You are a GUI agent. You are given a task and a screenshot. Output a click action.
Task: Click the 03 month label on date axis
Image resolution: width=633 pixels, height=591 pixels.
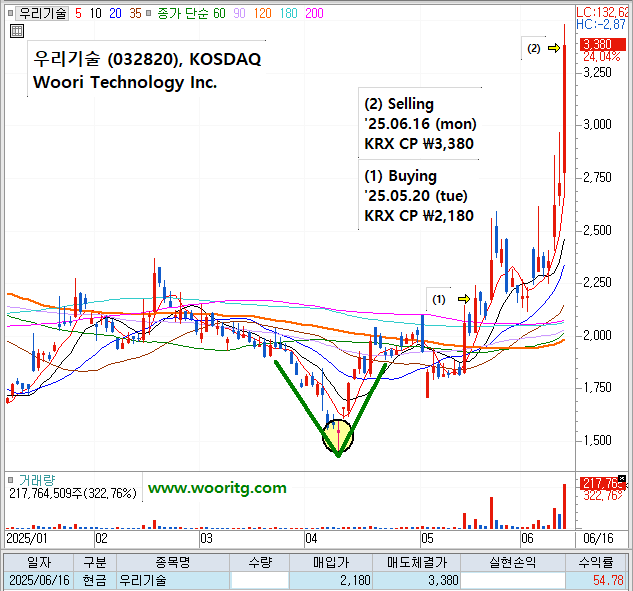[x=206, y=538]
